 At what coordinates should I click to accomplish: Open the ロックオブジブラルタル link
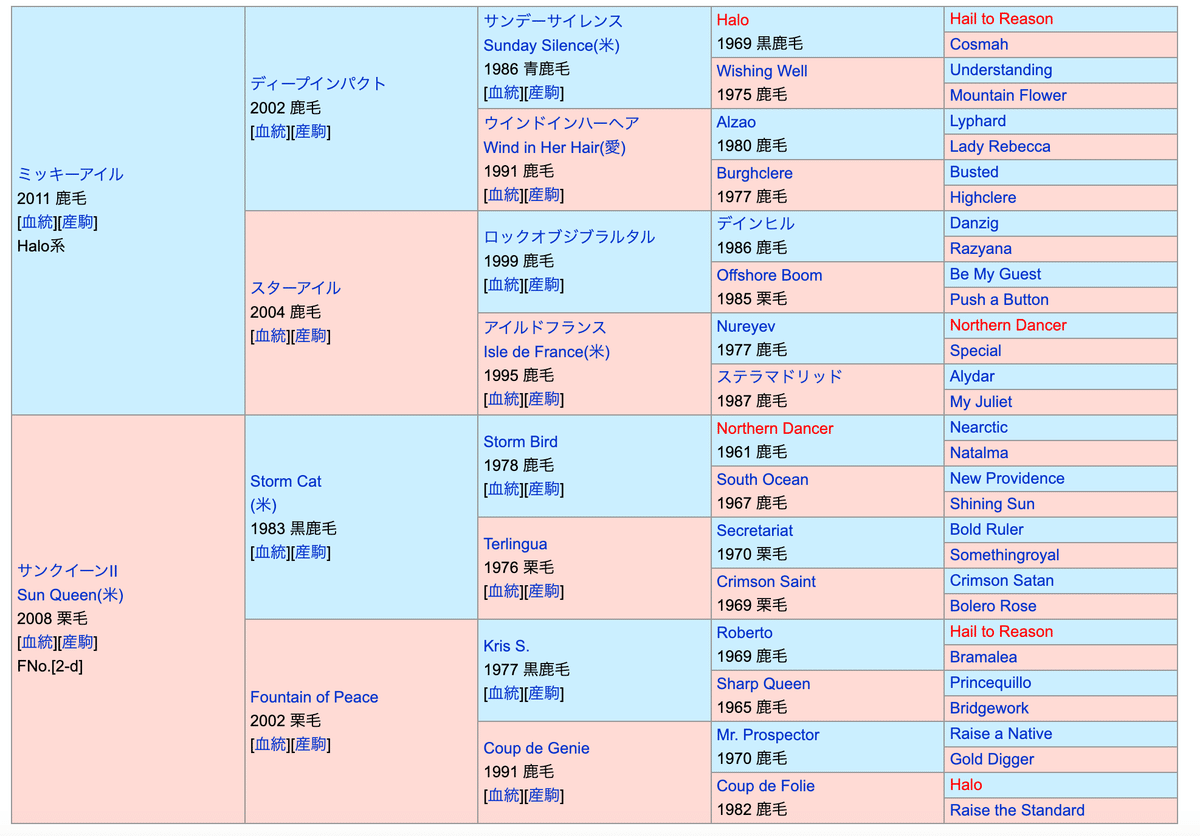[569, 237]
